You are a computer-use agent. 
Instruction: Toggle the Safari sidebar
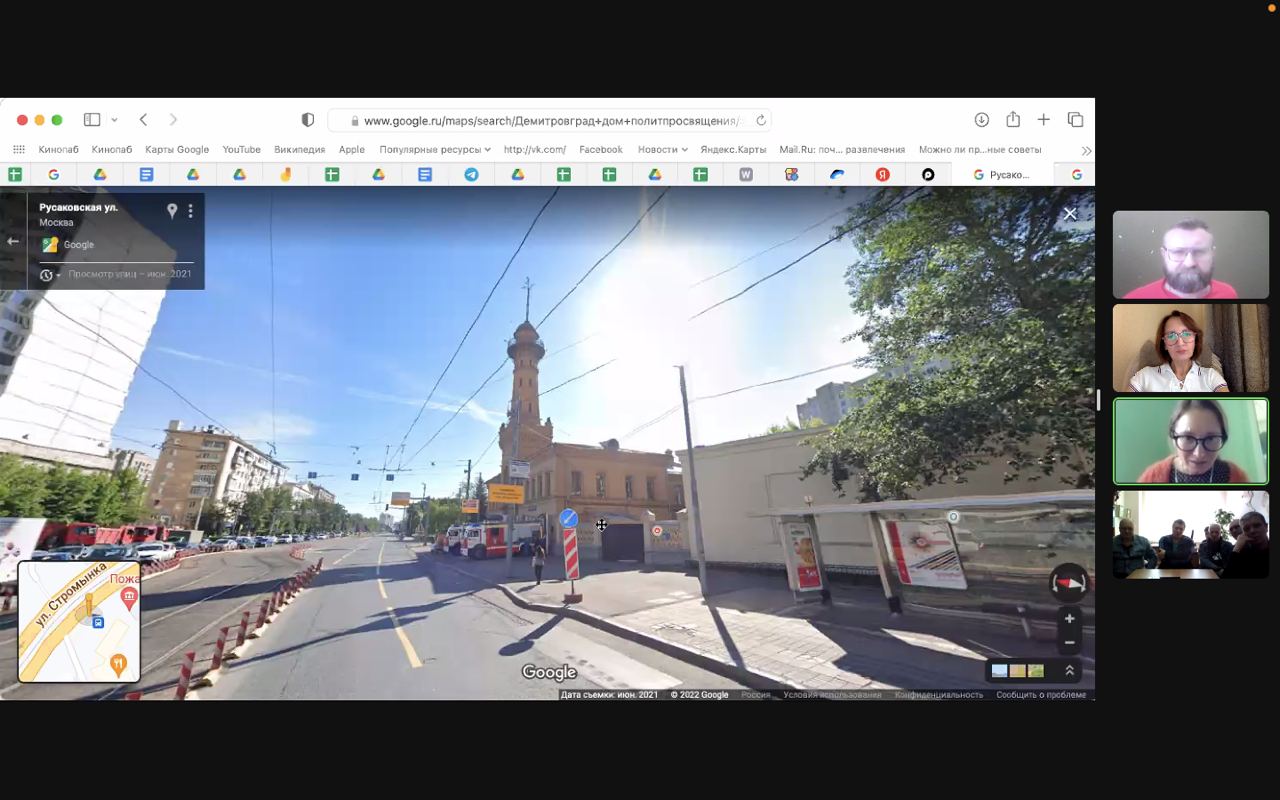pyautogui.click(x=92, y=120)
